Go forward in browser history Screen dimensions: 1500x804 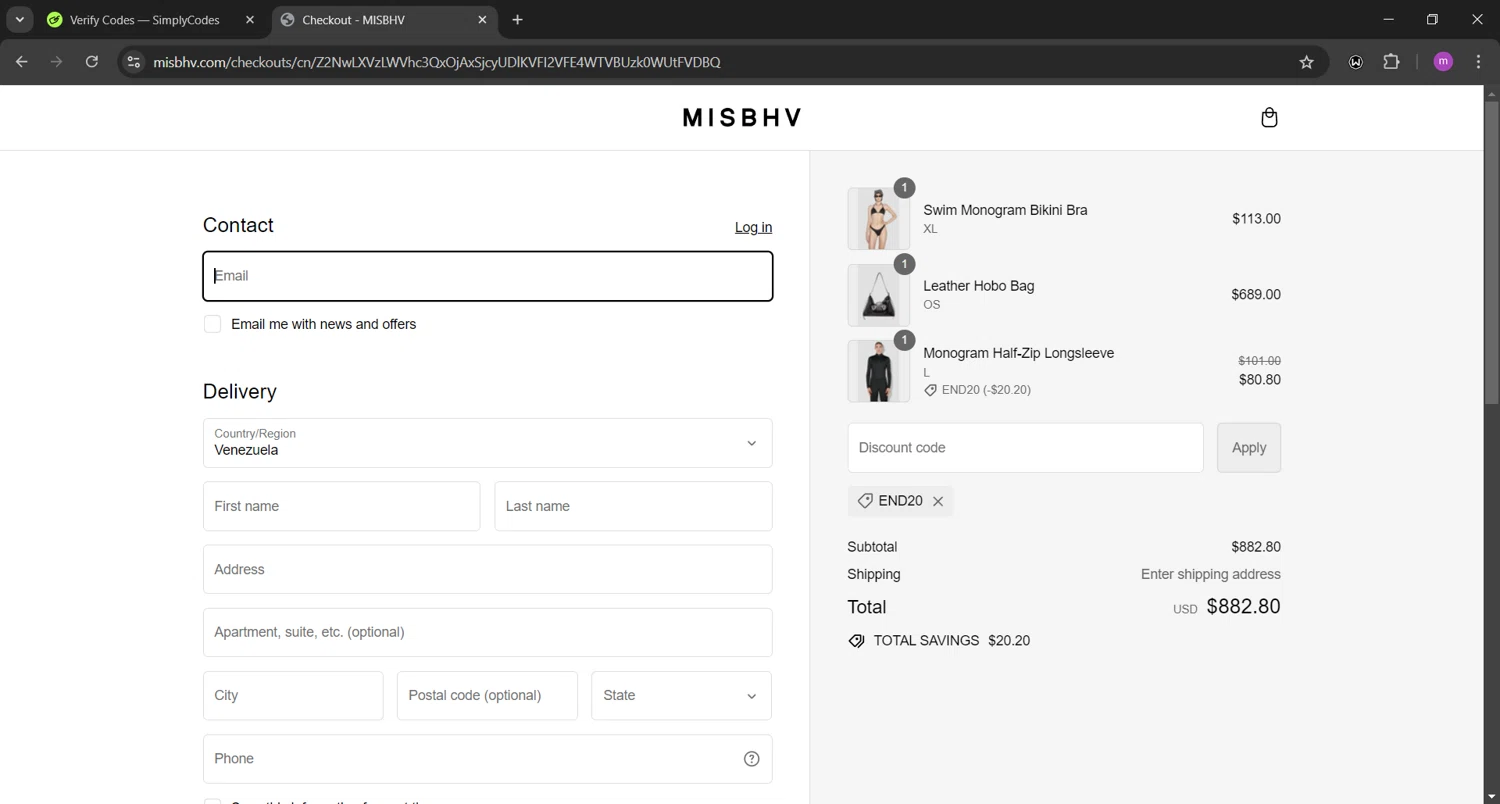point(57,62)
